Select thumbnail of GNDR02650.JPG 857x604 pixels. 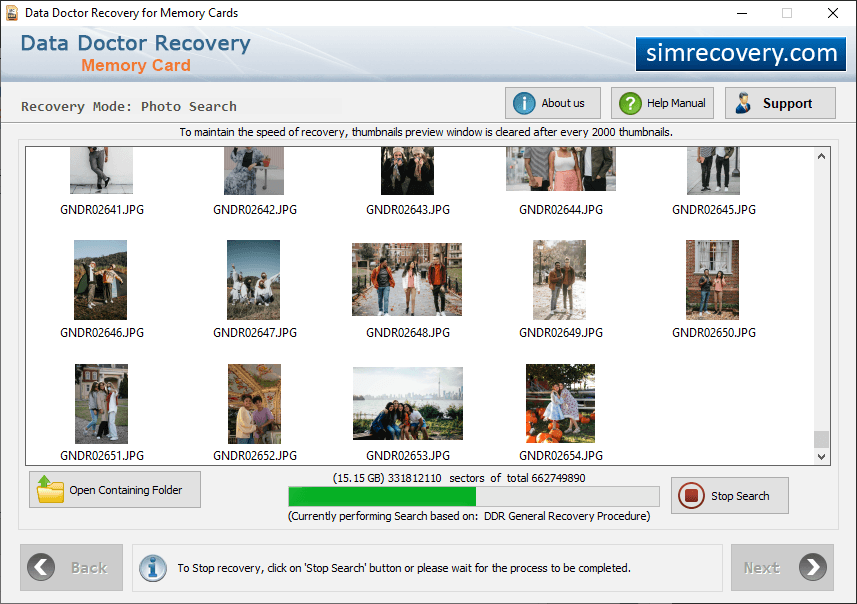pos(713,280)
